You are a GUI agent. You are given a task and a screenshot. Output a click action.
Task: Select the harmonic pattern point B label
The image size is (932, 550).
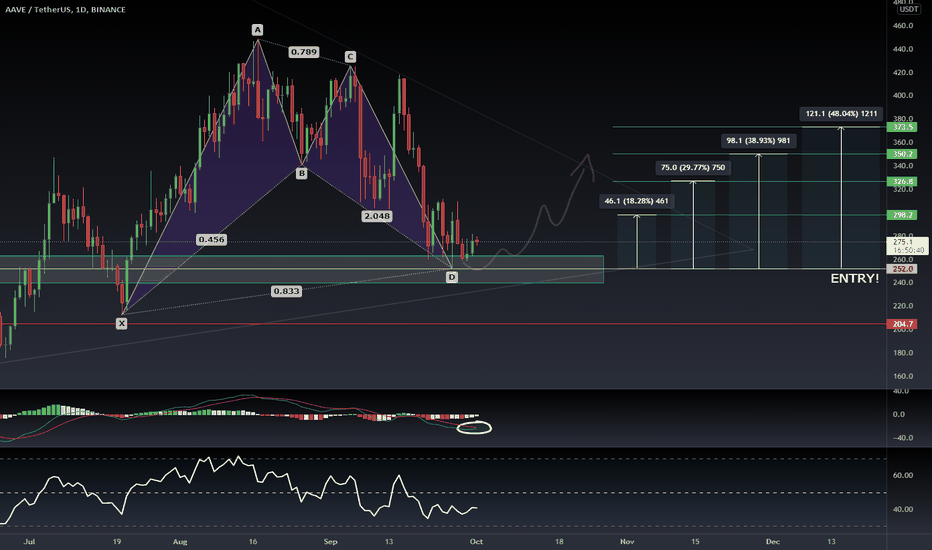(301, 173)
